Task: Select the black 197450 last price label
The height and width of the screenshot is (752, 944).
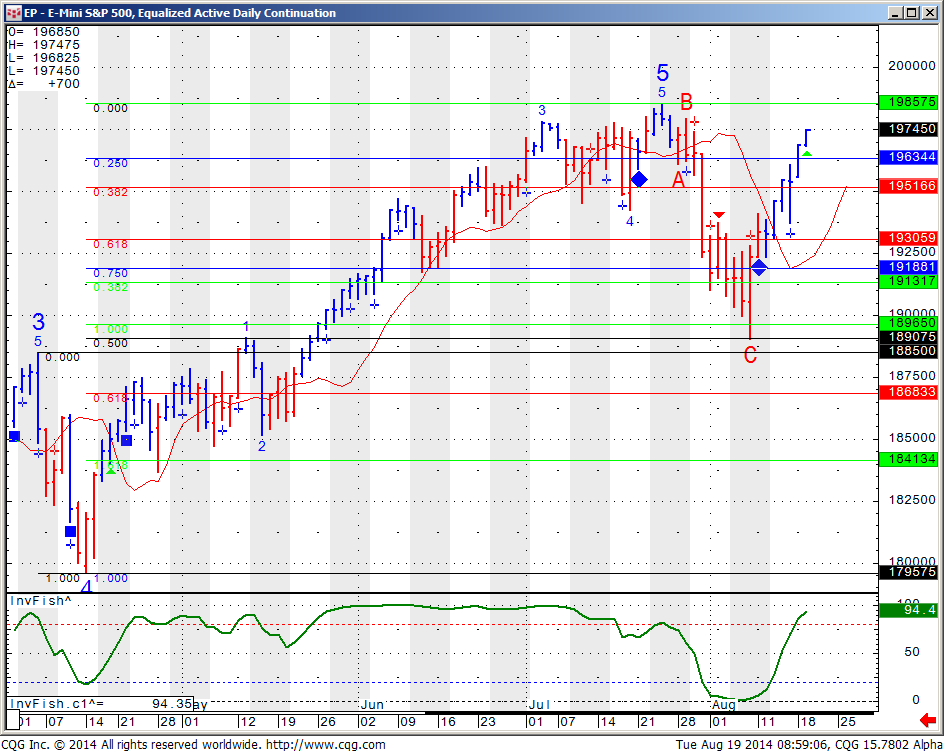Action: (x=909, y=130)
